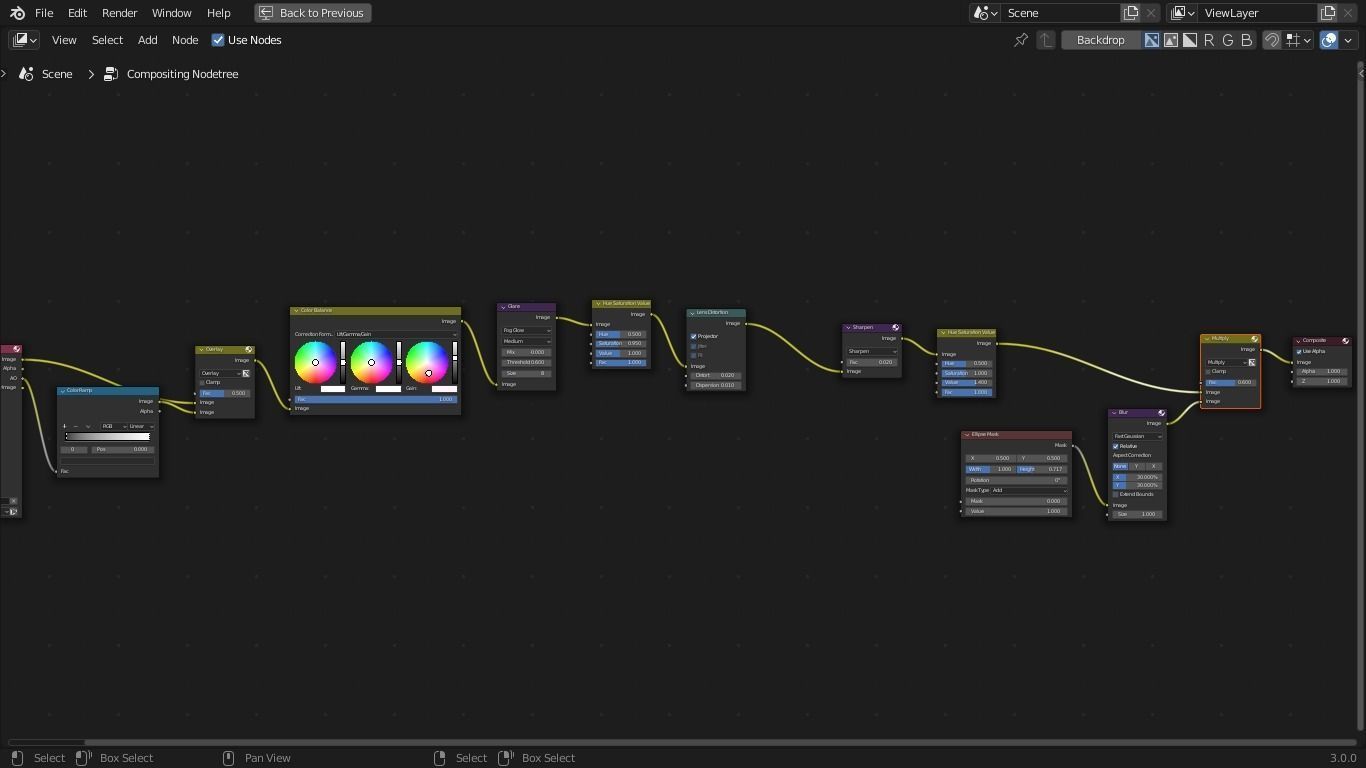Open the overlays options dropdown arrow
The width and height of the screenshot is (1366, 768).
point(1348,40)
